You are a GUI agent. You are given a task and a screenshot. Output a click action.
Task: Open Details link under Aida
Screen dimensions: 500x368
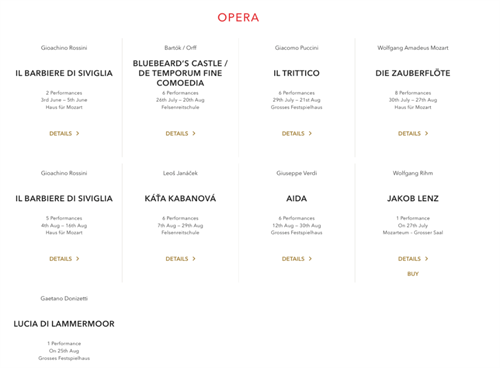pos(297,259)
